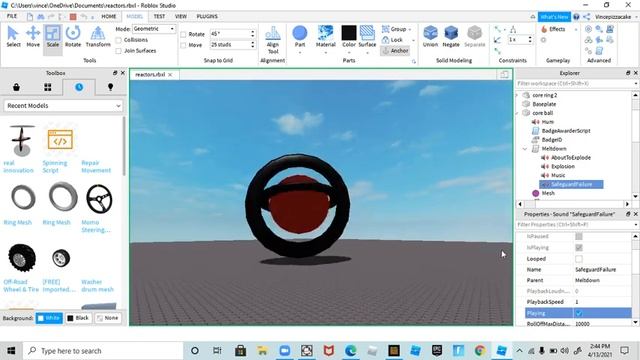Click the black Color swatch
The height and width of the screenshot is (360, 640).
coord(349,33)
